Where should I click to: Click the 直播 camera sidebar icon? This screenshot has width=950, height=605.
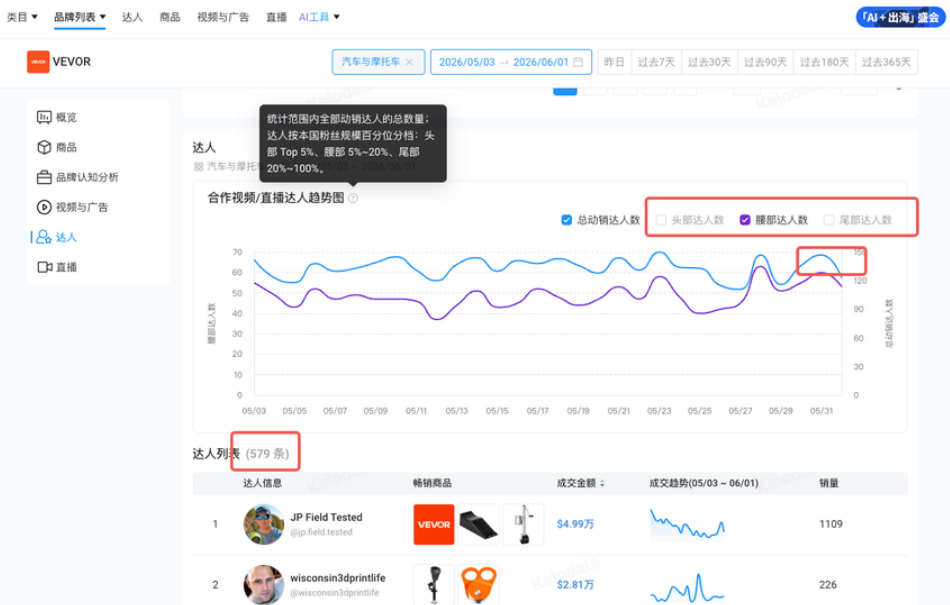tap(44, 267)
